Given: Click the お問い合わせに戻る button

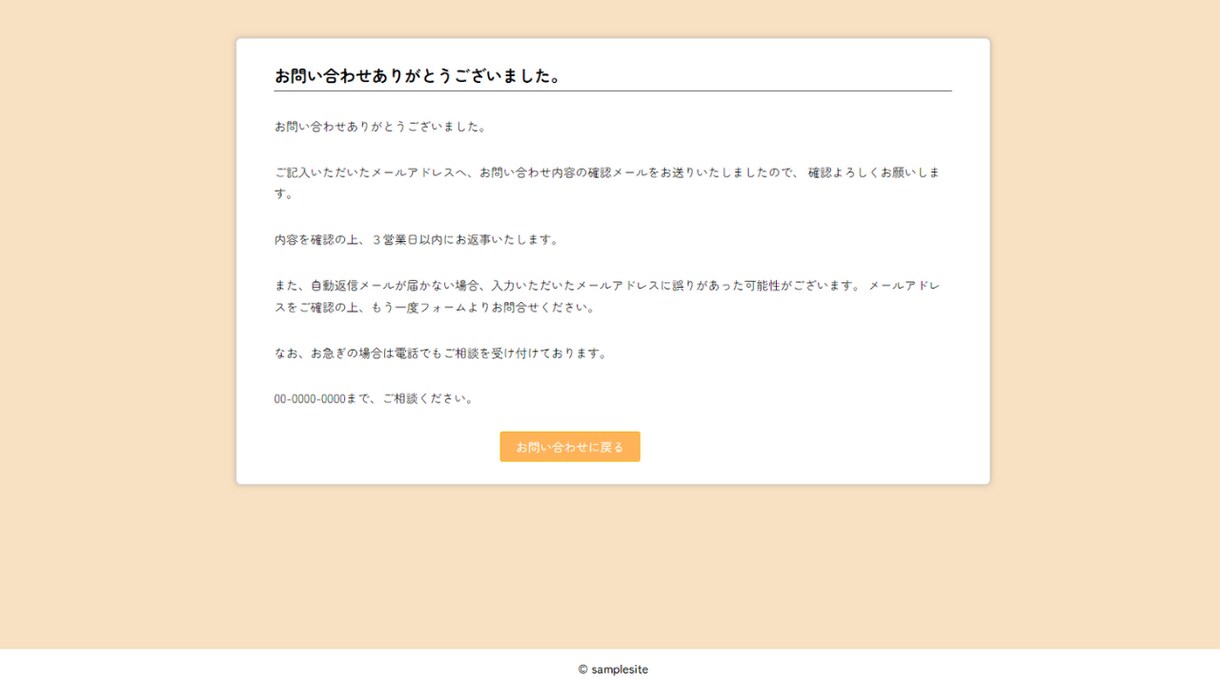Looking at the screenshot, I should click(x=570, y=447).
